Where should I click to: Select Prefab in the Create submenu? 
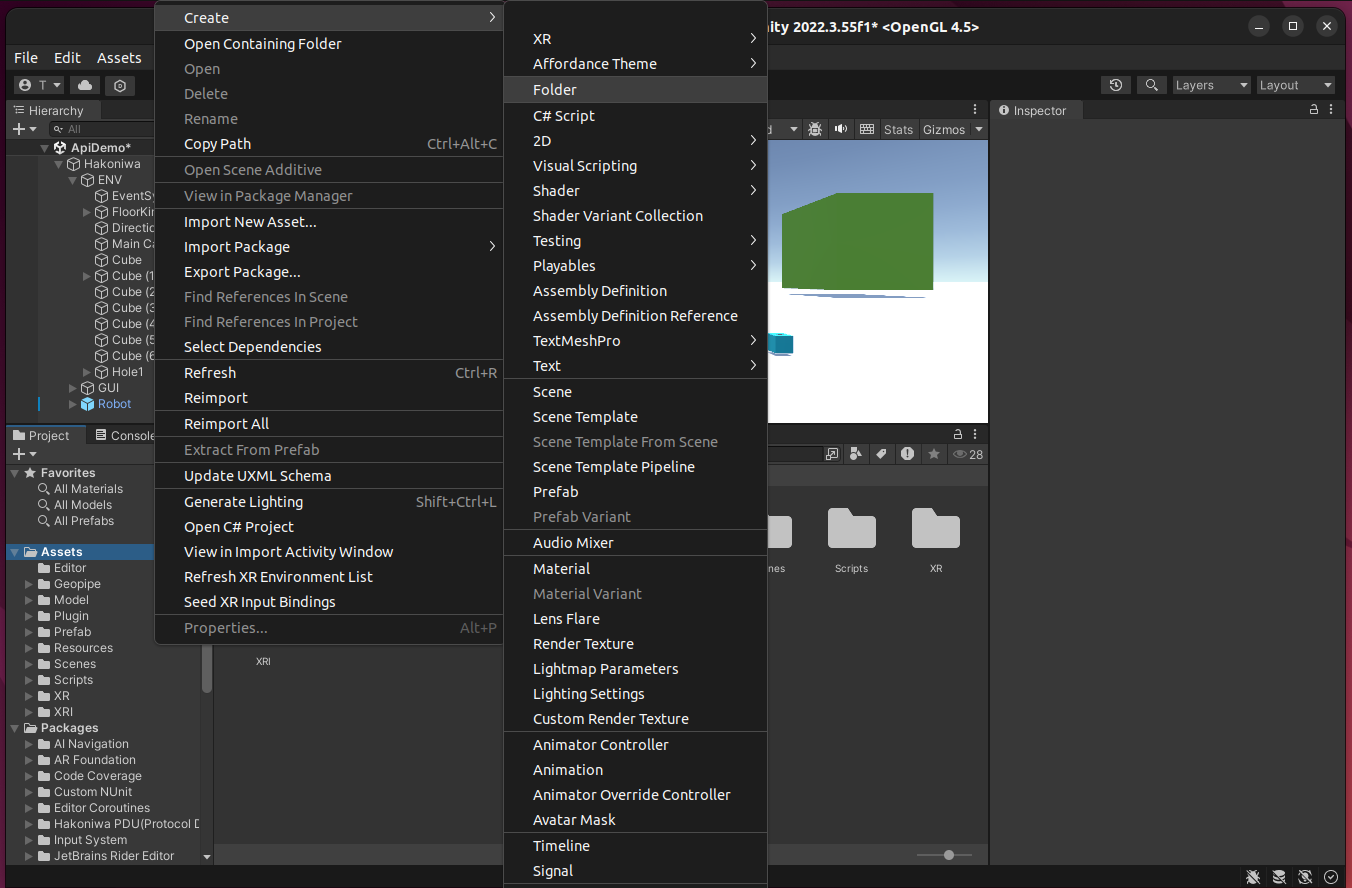click(x=635, y=492)
